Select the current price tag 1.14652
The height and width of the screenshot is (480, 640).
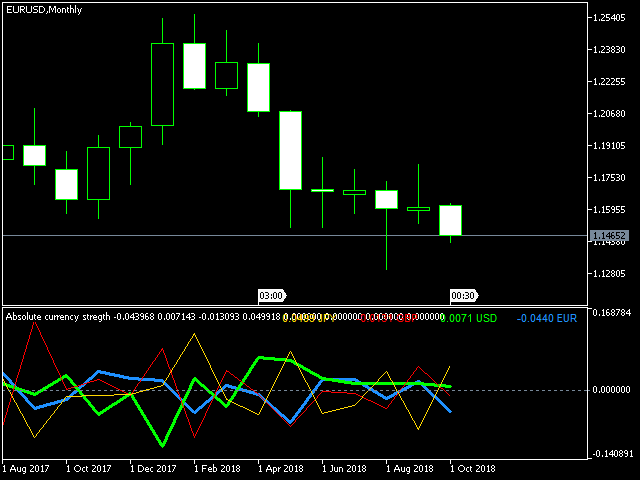click(x=609, y=237)
